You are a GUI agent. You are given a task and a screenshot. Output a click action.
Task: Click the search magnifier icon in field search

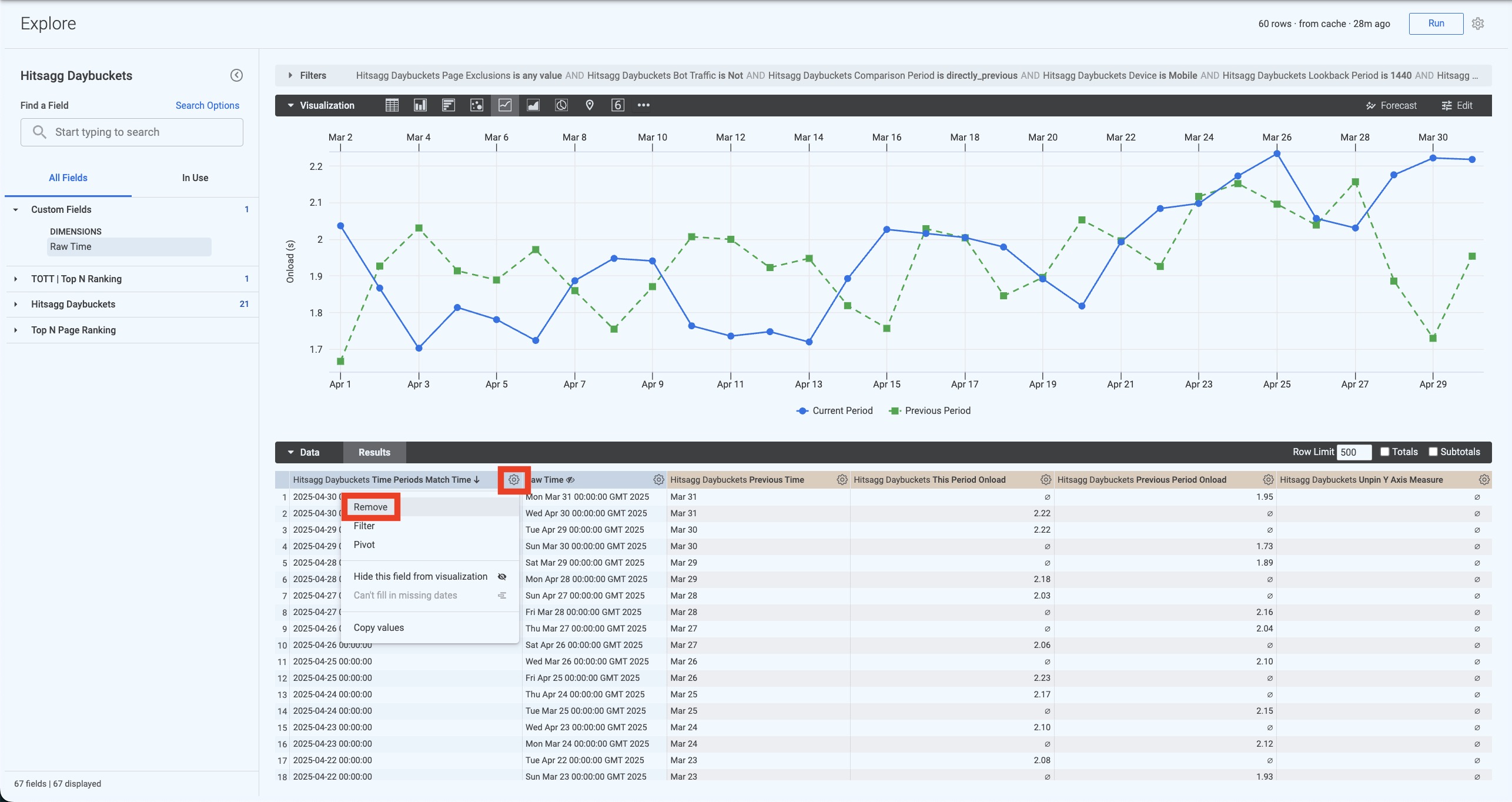39,132
